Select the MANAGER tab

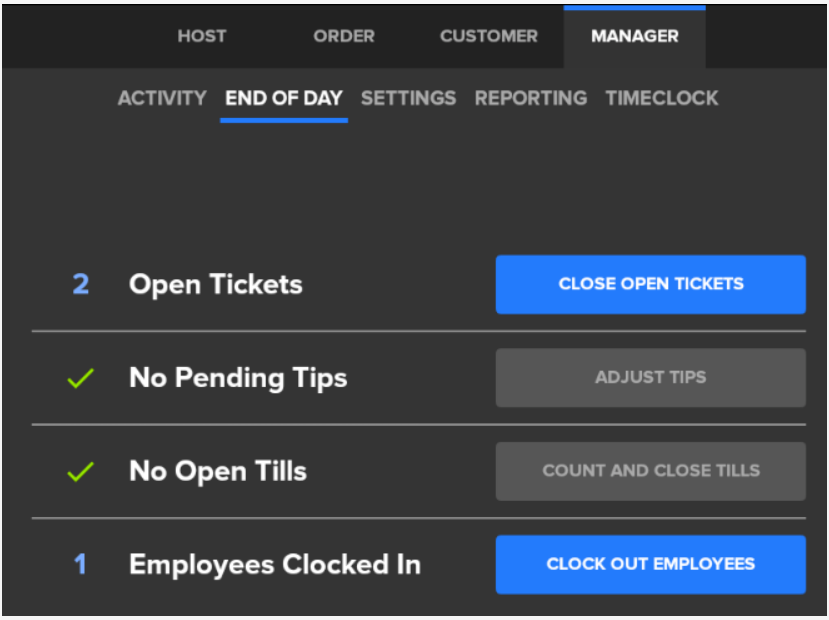coord(634,36)
